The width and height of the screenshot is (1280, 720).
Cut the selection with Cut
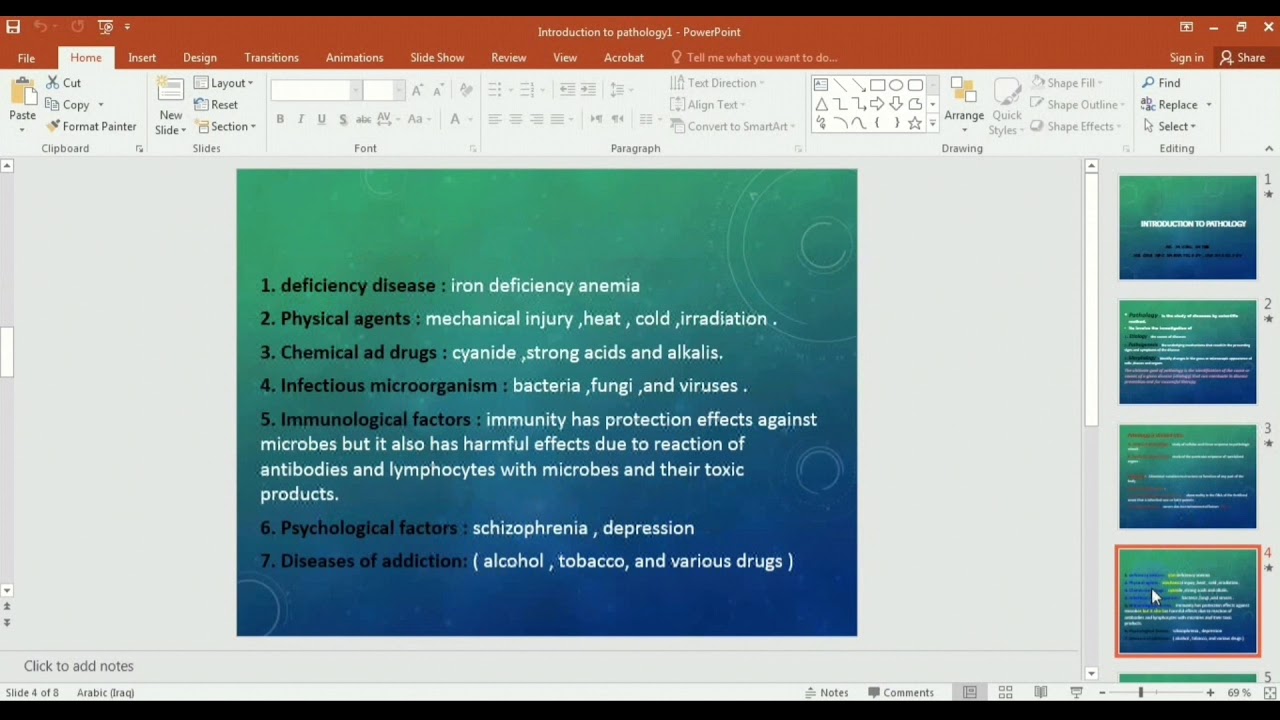click(63, 83)
